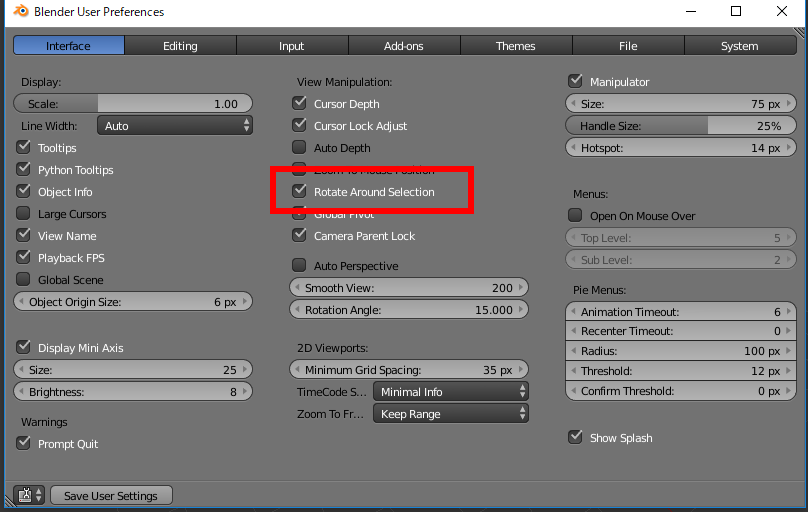This screenshot has width=808, height=512.
Task: Open the System tab
Action: (x=740, y=46)
